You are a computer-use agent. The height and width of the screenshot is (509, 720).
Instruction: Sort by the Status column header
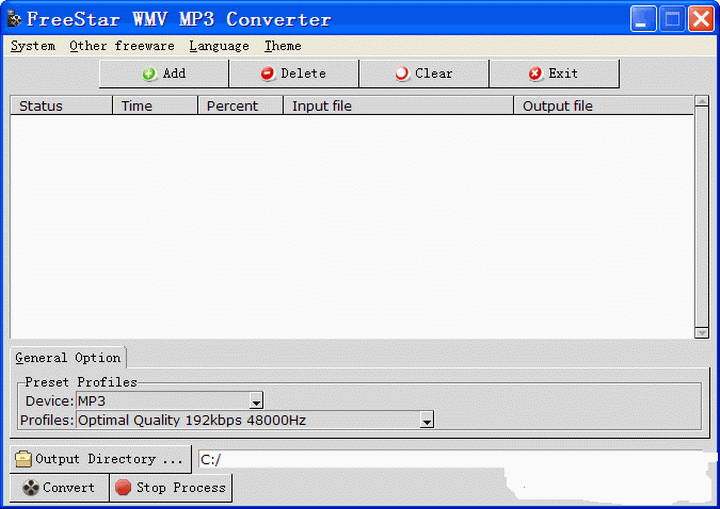pos(61,106)
